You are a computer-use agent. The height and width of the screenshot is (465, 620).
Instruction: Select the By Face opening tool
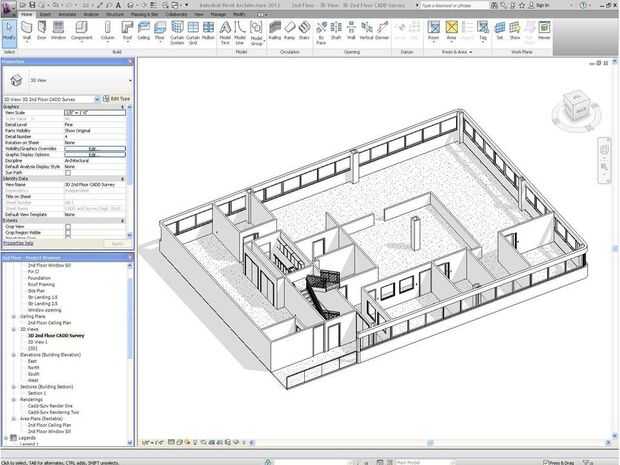321,32
